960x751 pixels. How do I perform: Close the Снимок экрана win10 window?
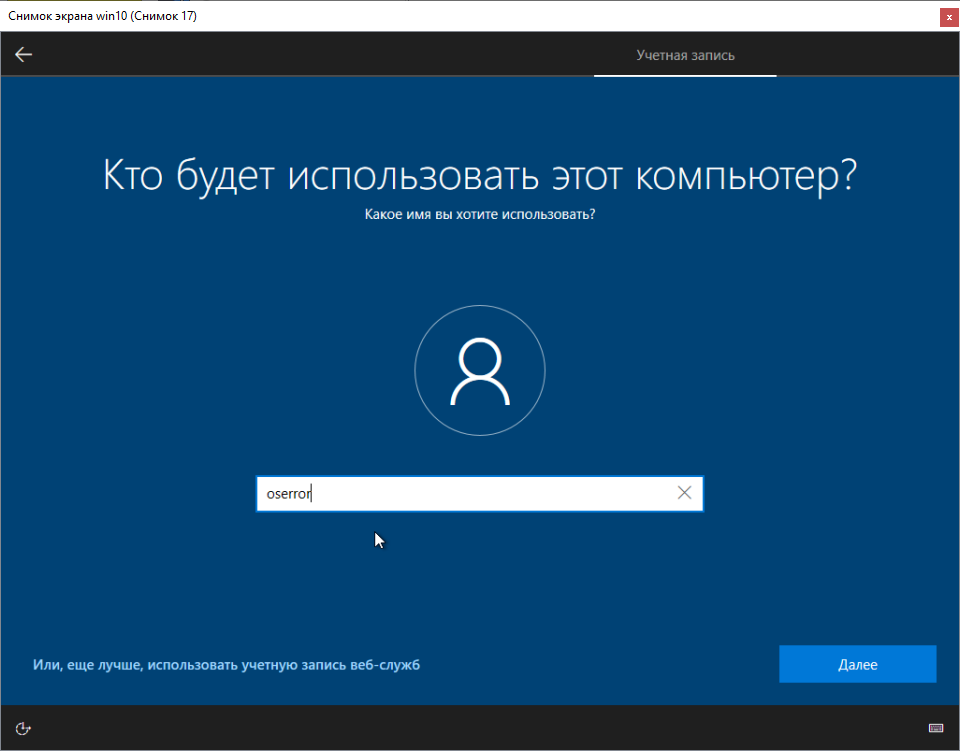pos(949,18)
